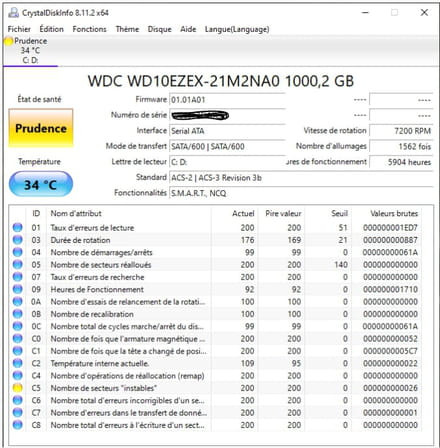Click the yellow Prudence health status button
This screenshot has width=440, height=448.
point(41,128)
